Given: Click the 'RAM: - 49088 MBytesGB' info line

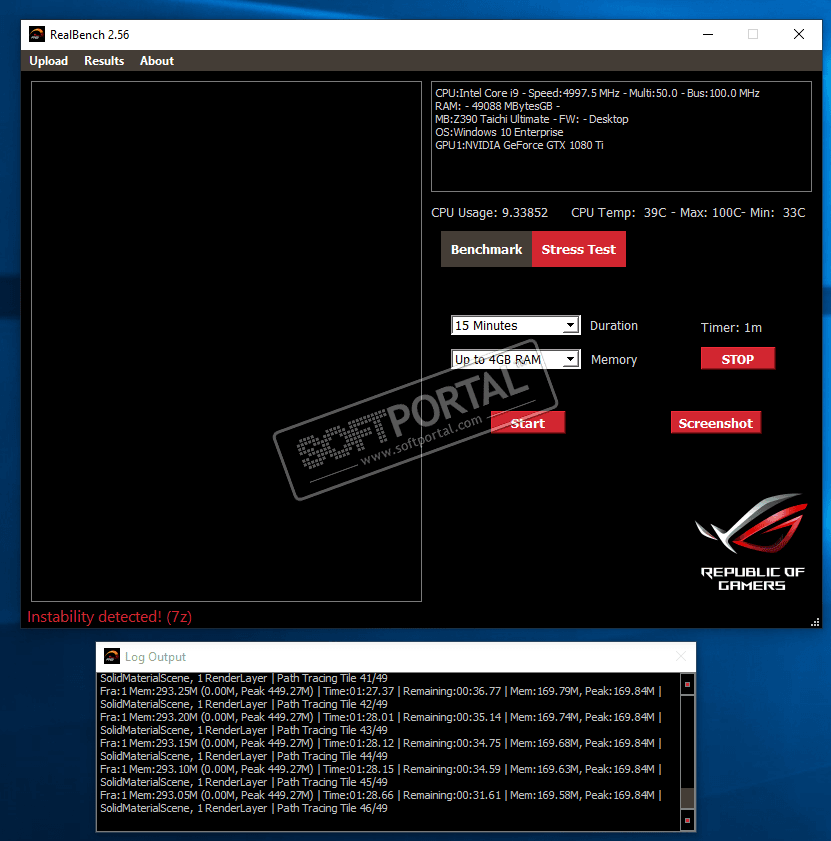Looking at the screenshot, I should click(x=497, y=106).
